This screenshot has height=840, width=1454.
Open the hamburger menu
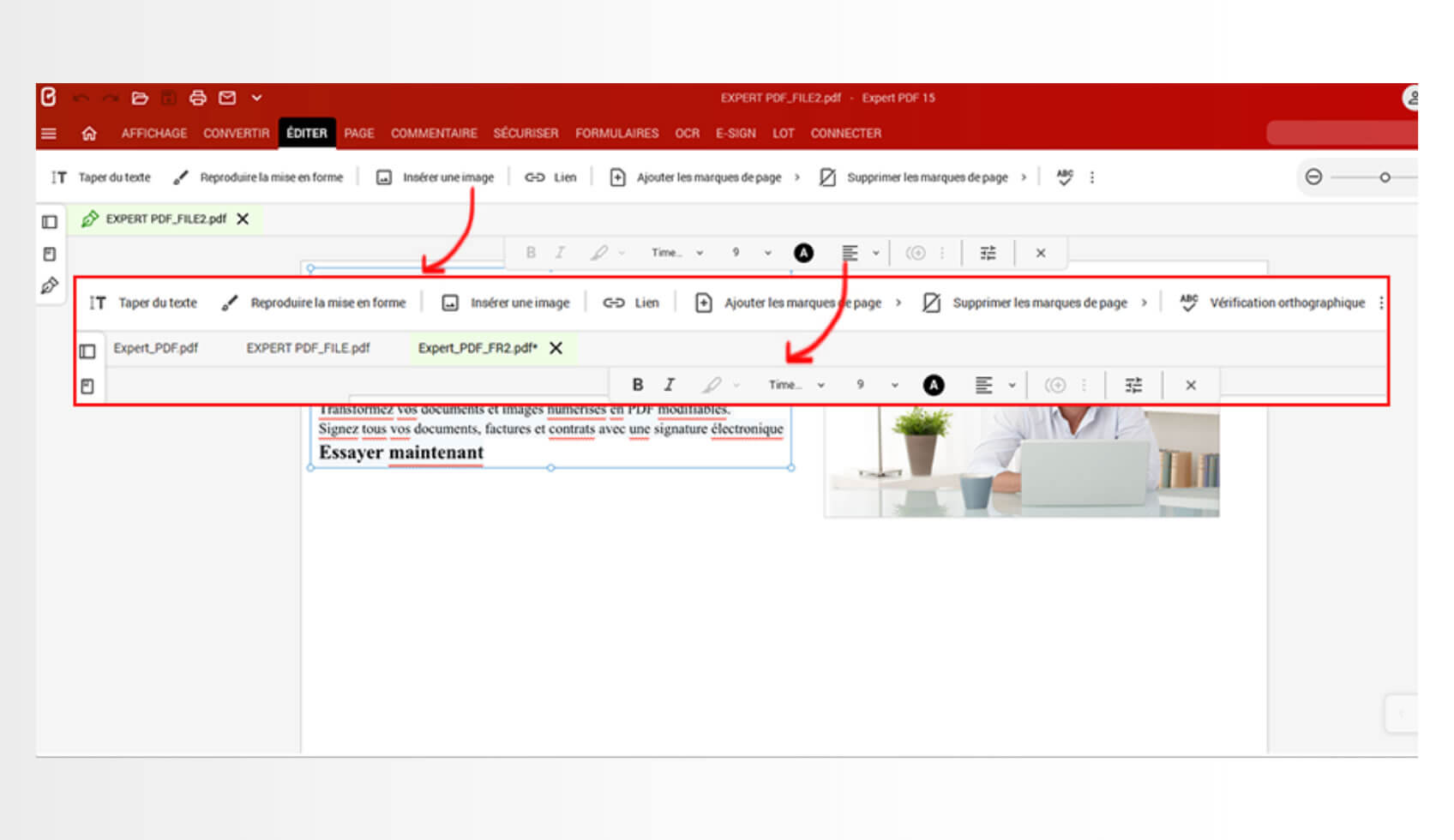[49, 134]
